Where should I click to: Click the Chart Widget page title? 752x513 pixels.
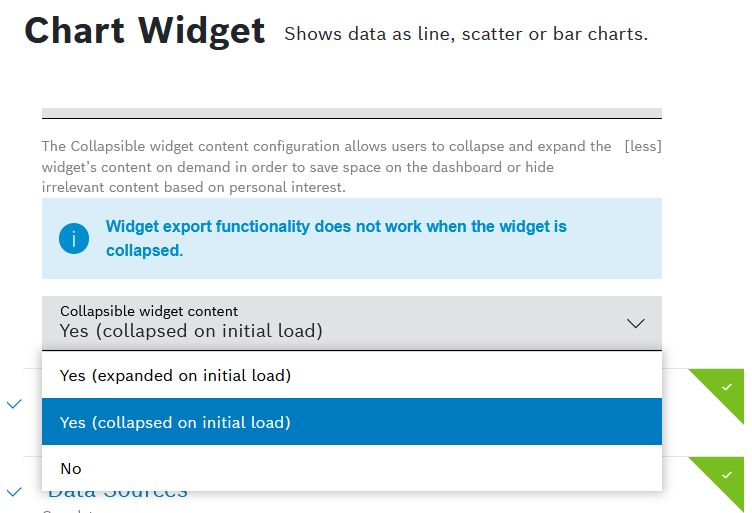click(145, 32)
